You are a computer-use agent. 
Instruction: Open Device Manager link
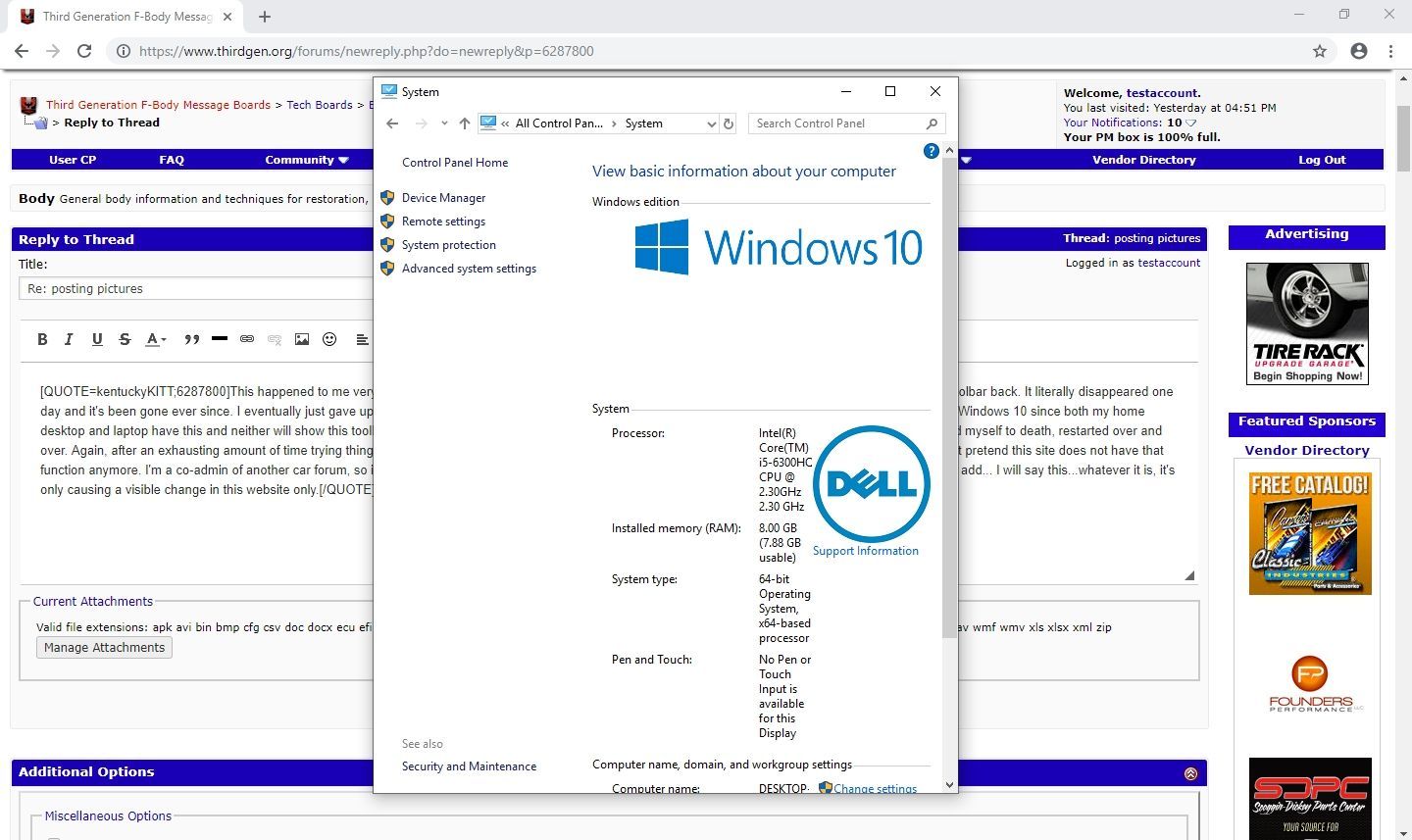pos(443,198)
